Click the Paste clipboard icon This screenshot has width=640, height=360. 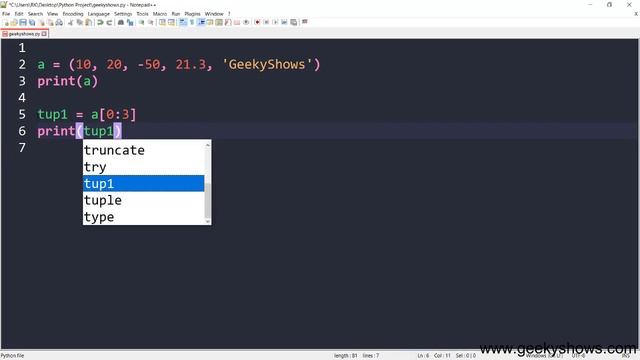88,22
